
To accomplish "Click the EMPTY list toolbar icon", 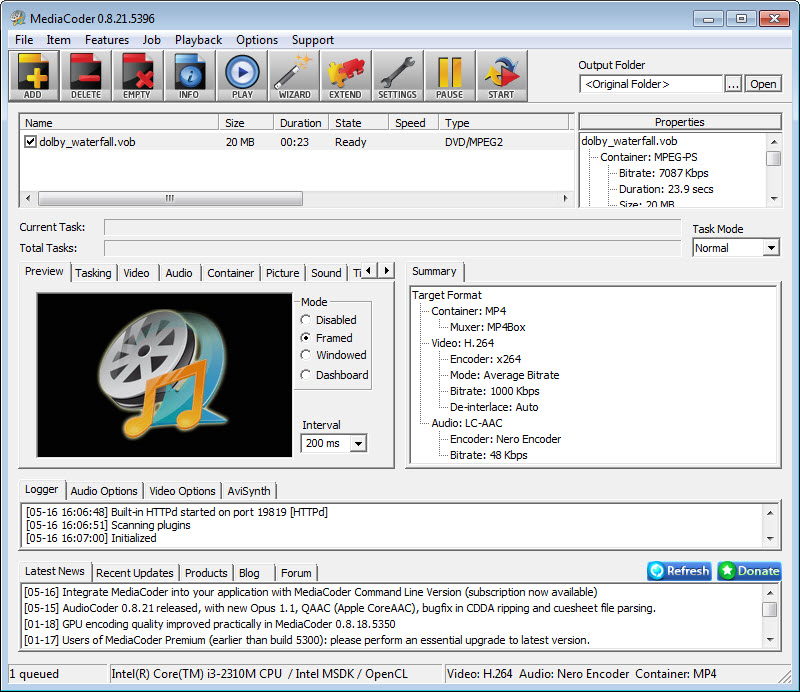I will pyautogui.click(x=137, y=76).
